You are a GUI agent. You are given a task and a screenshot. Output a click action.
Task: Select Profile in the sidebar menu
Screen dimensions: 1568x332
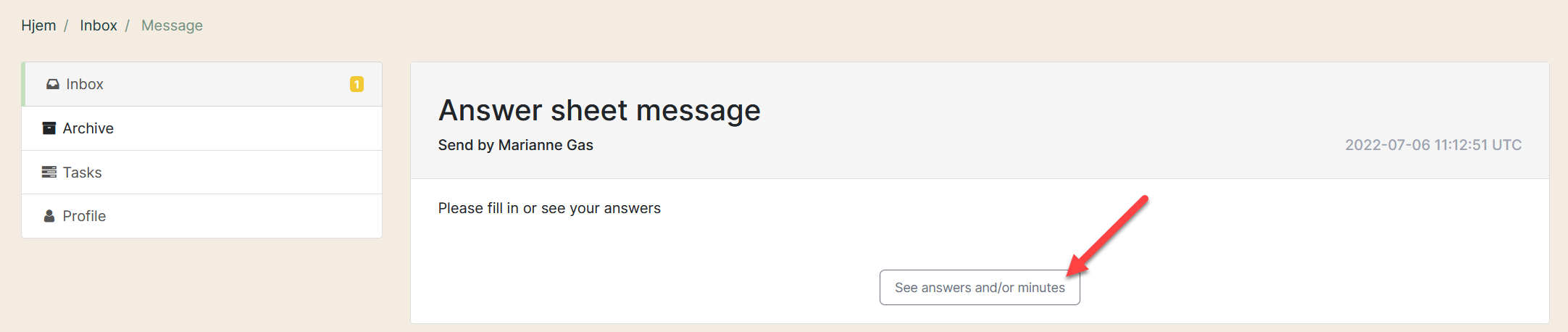pos(84,216)
